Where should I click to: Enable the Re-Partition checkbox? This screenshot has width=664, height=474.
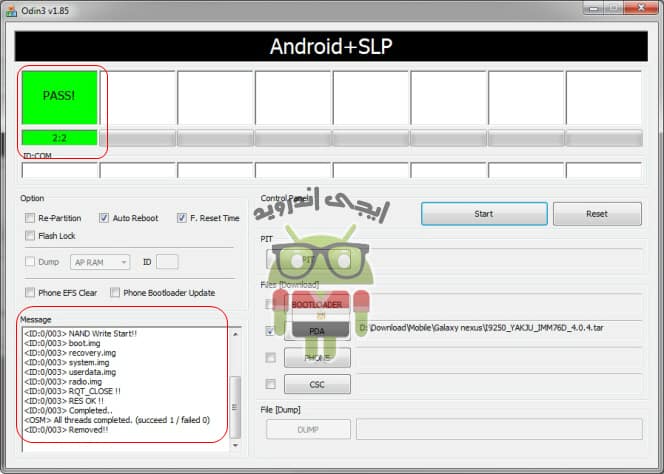click(x=30, y=218)
